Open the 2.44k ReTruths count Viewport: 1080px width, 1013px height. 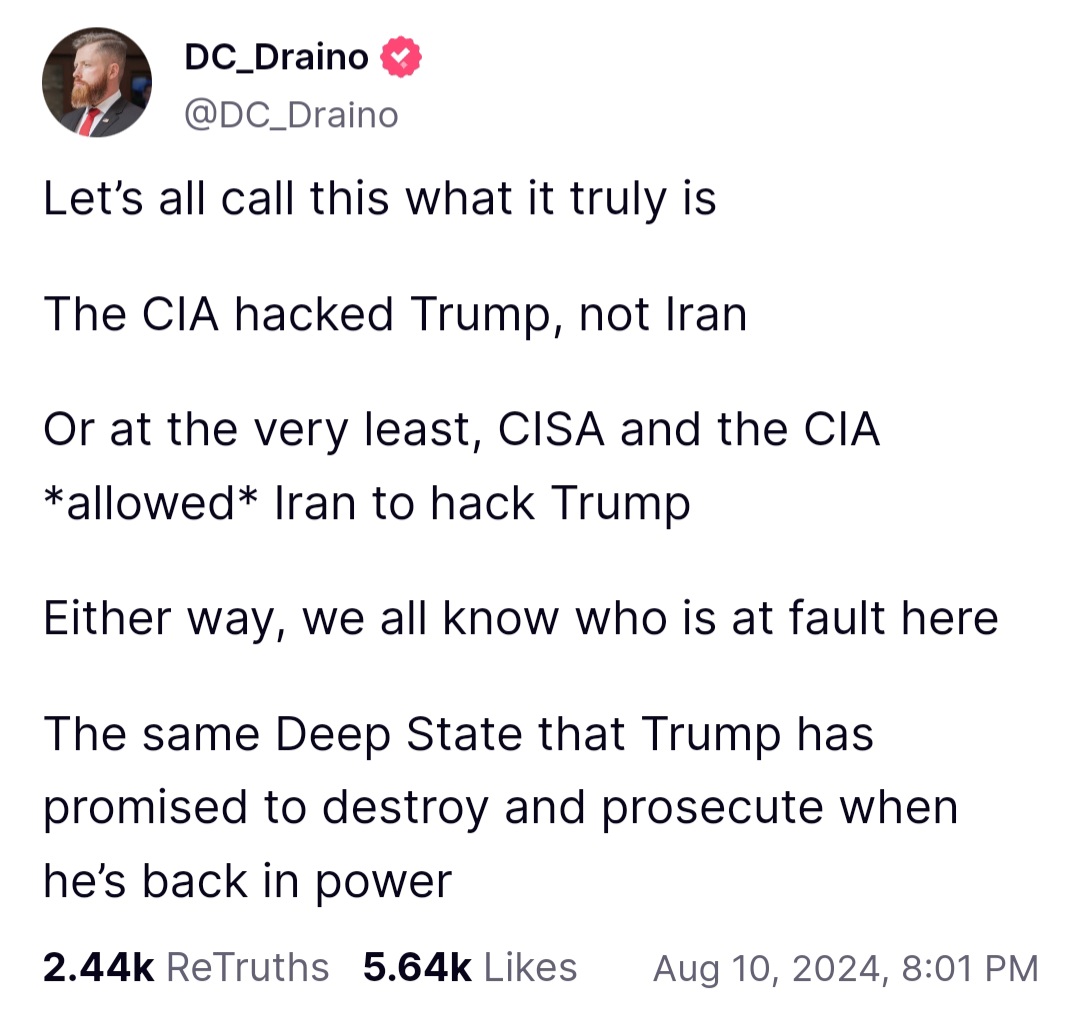[x=98, y=968]
